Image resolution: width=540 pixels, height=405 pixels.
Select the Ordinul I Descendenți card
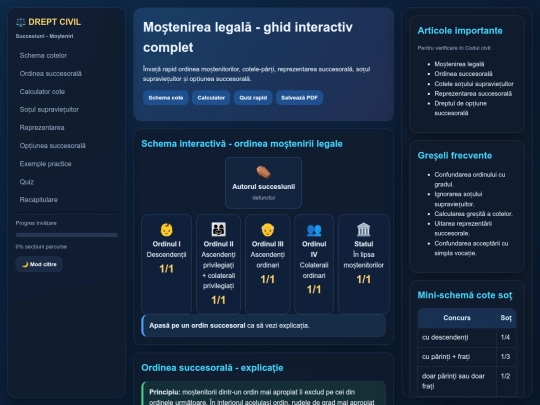coord(166,264)
